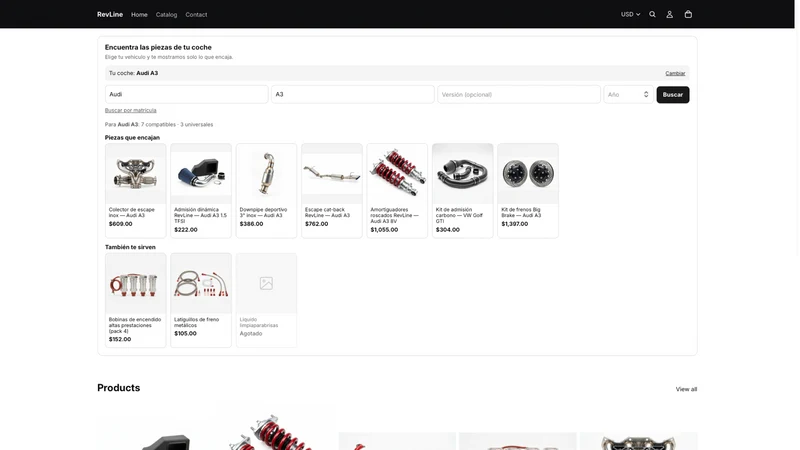Click the A3 model input field

[353, 94]
